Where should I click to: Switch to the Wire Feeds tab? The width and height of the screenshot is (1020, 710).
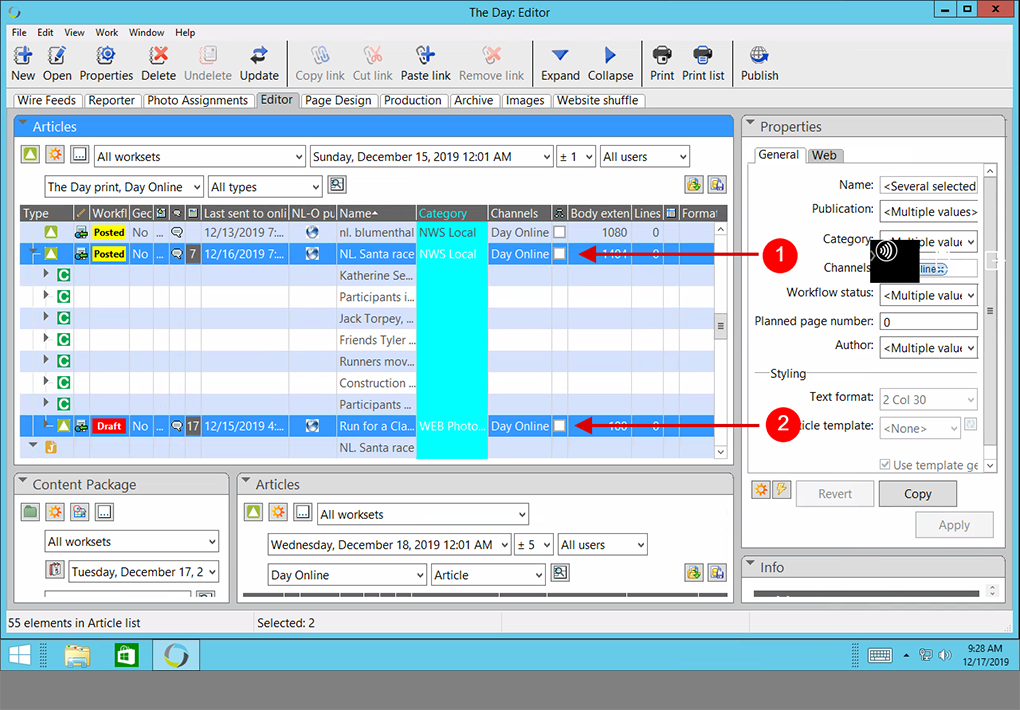47,100
